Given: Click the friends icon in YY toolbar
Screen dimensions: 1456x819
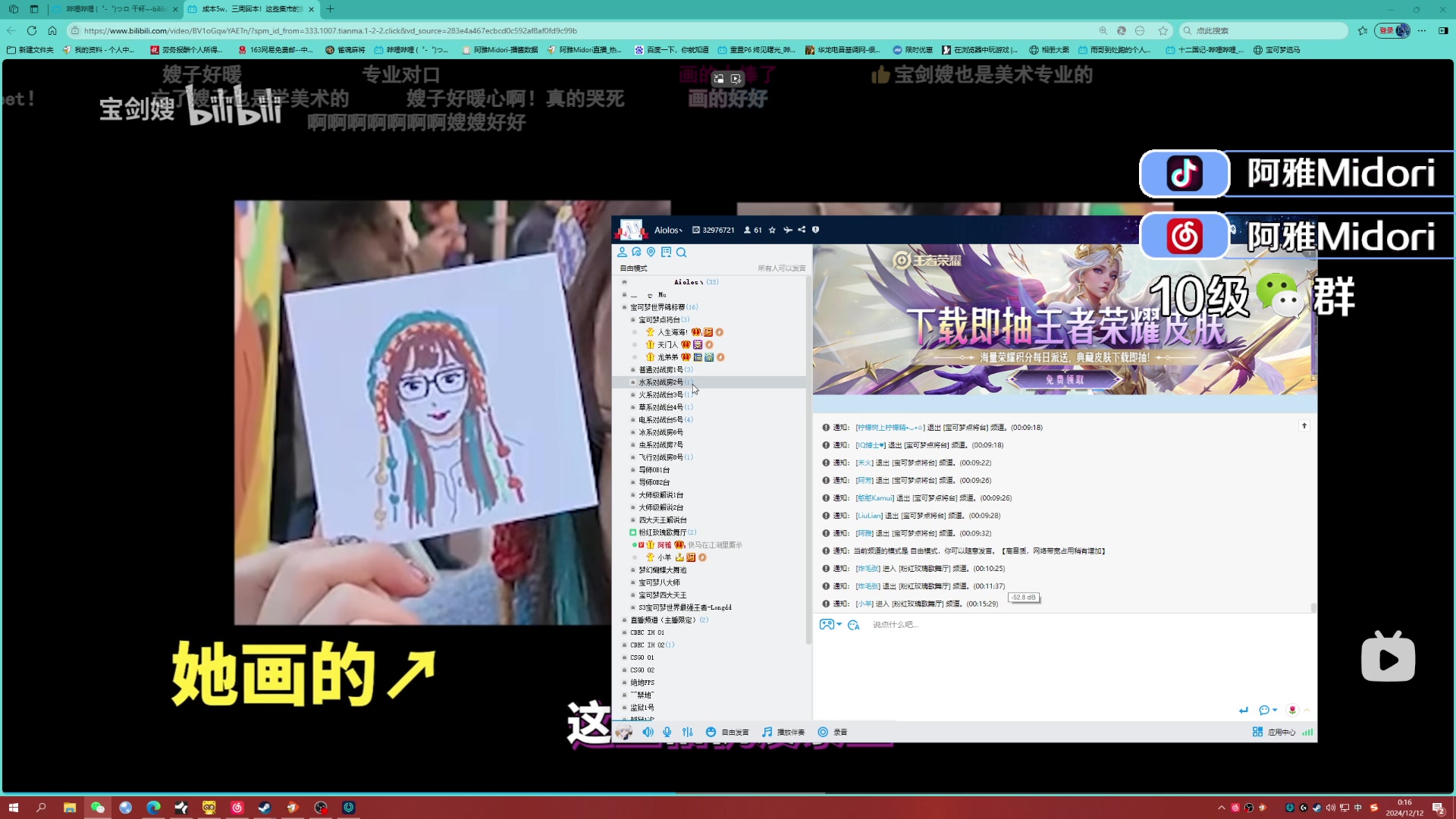Looking at the screenshot, I should tap(623, 253).
